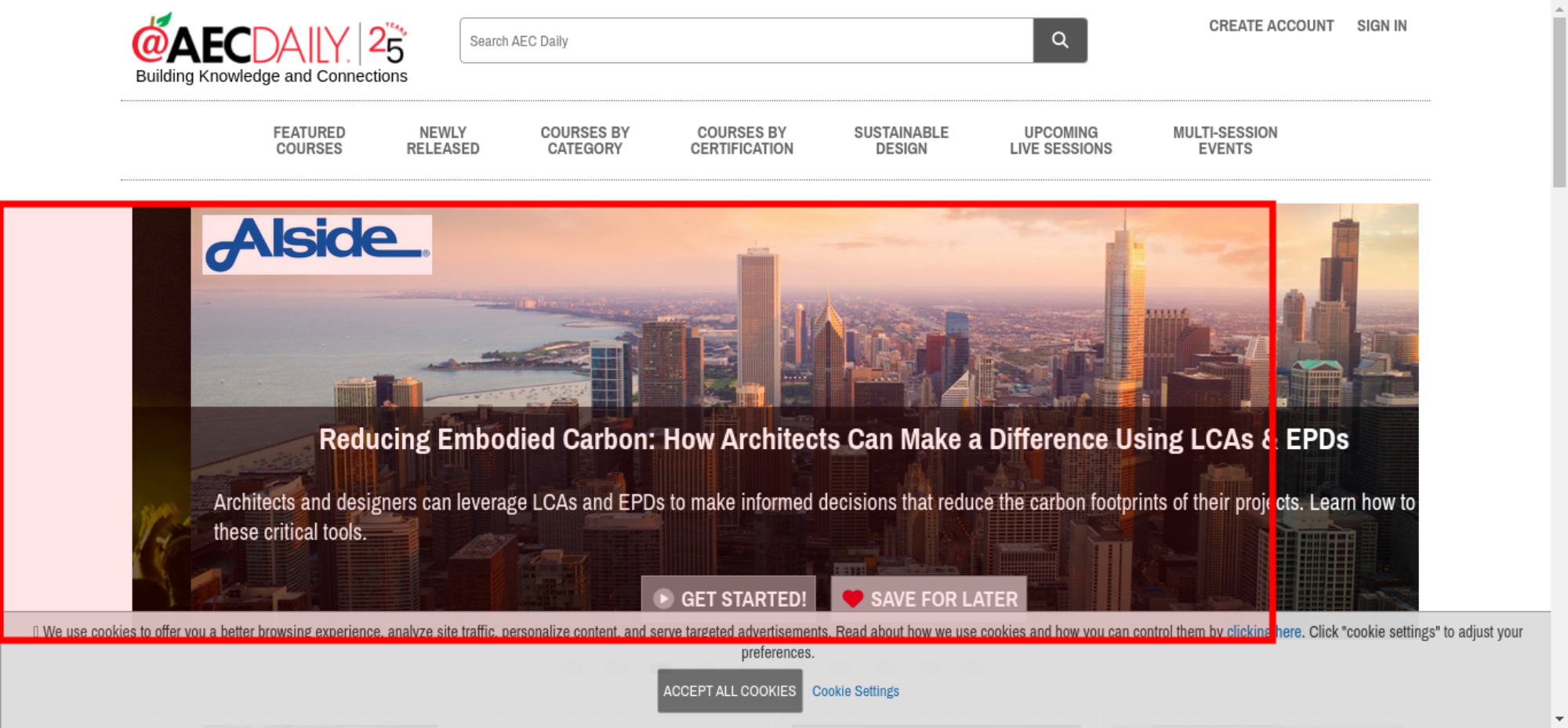View Upcoming Live Sessions
Image resolution: width=1568 pixels, height=728 pixels.
click(1061, 141)
